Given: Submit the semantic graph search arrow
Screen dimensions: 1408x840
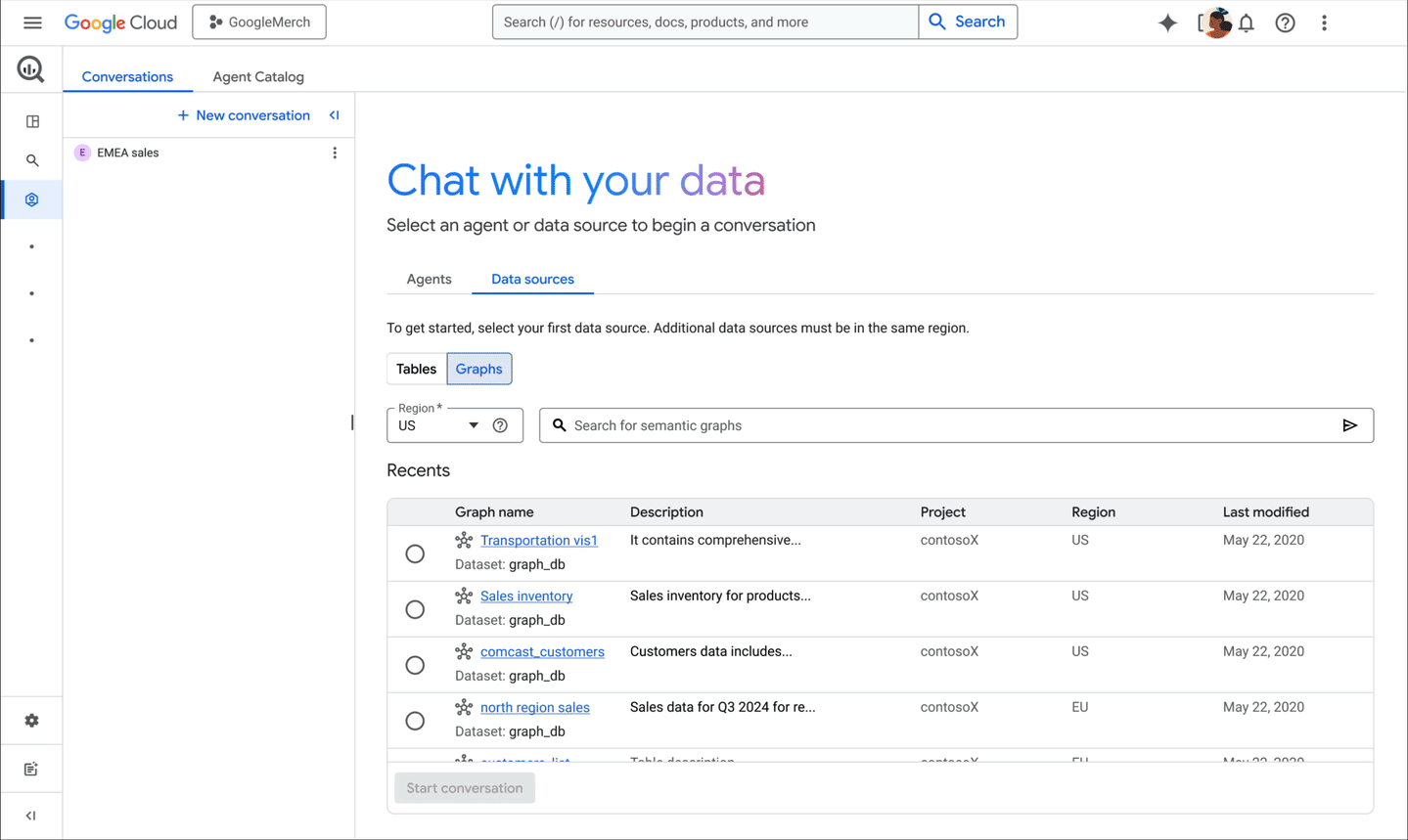Looking at the screenshot, I should [1349, 425].
